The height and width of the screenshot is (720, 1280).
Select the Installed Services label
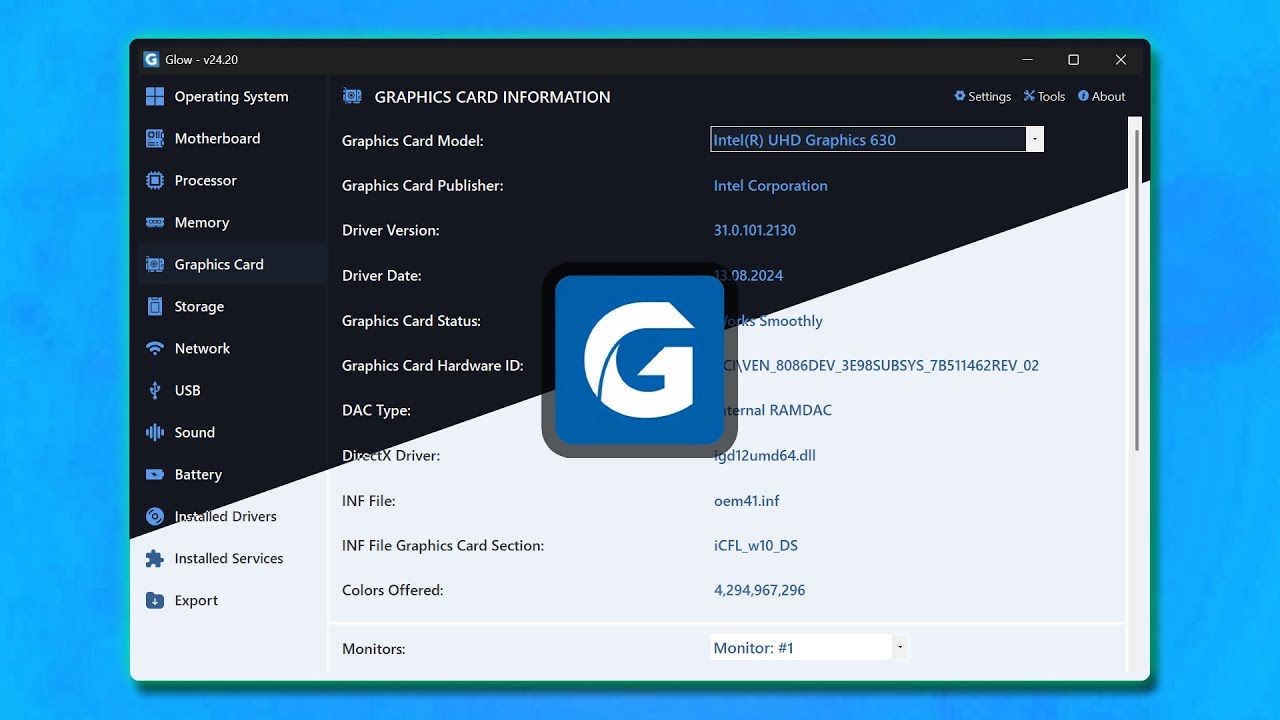(x=229, y=558)
